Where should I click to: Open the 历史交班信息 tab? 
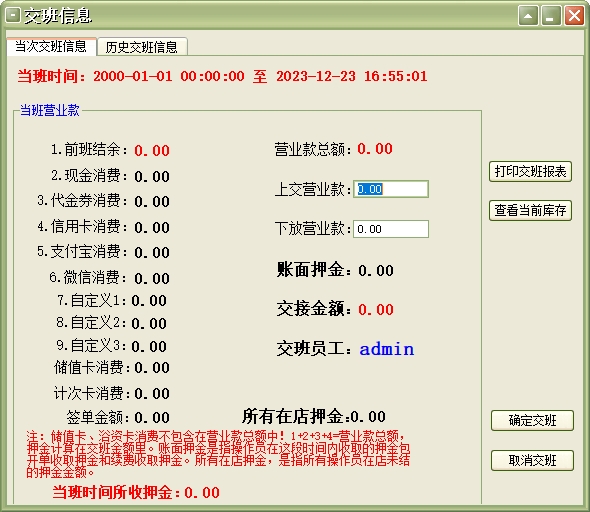point(142,47)
